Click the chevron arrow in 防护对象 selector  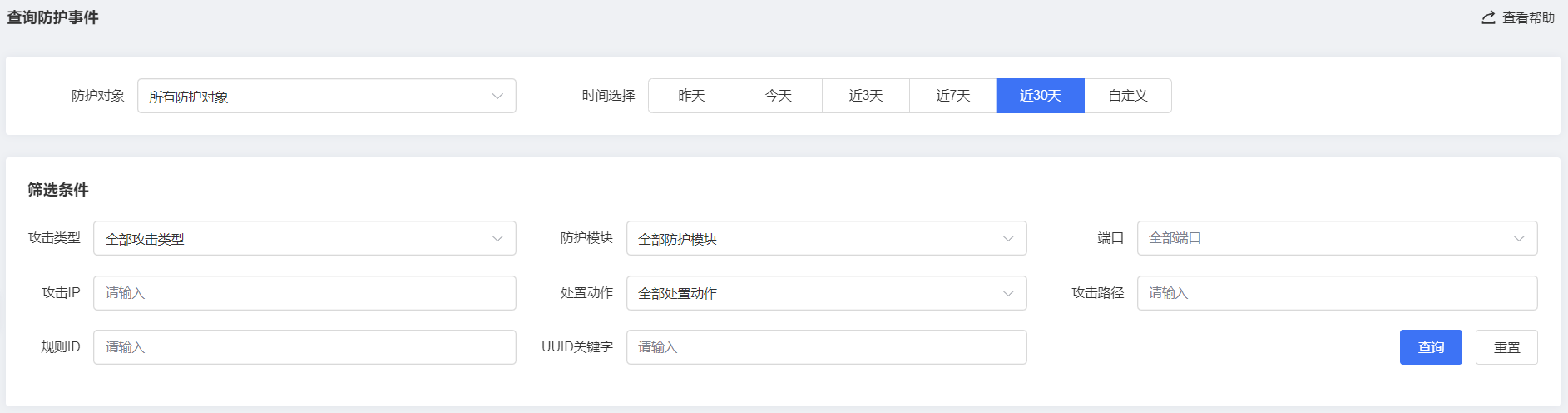click(497, 96)
